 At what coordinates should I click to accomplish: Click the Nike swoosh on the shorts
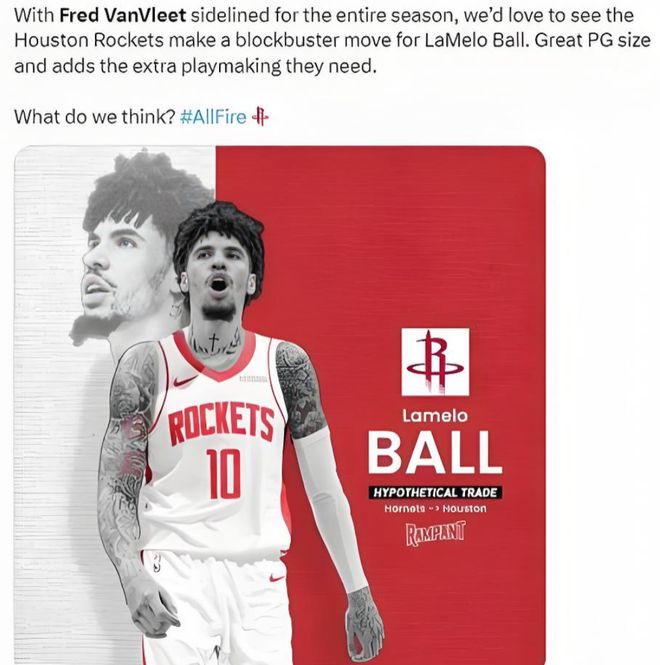(x=277, y=578)
